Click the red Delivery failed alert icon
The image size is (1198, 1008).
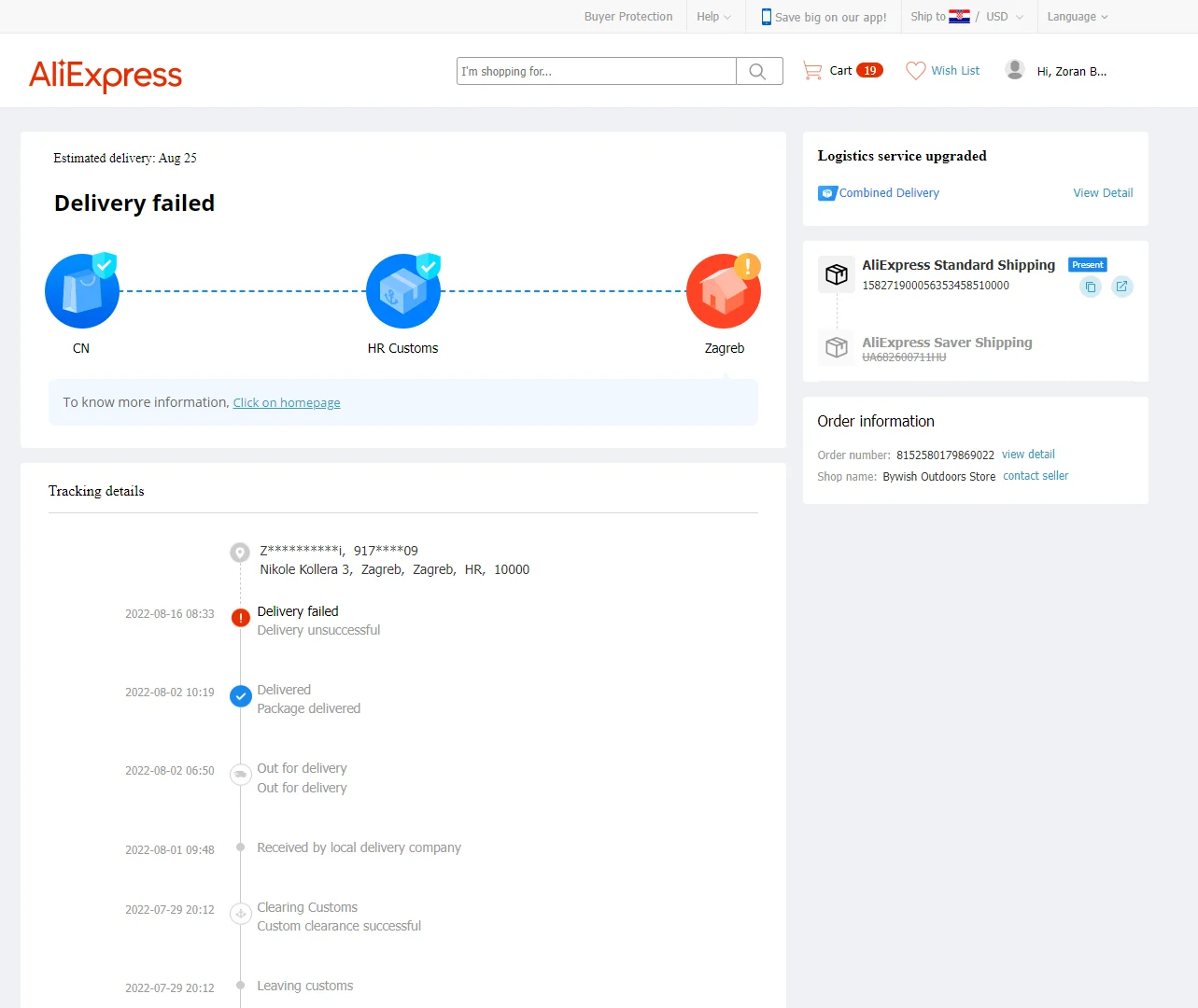(x=240, y=618)
